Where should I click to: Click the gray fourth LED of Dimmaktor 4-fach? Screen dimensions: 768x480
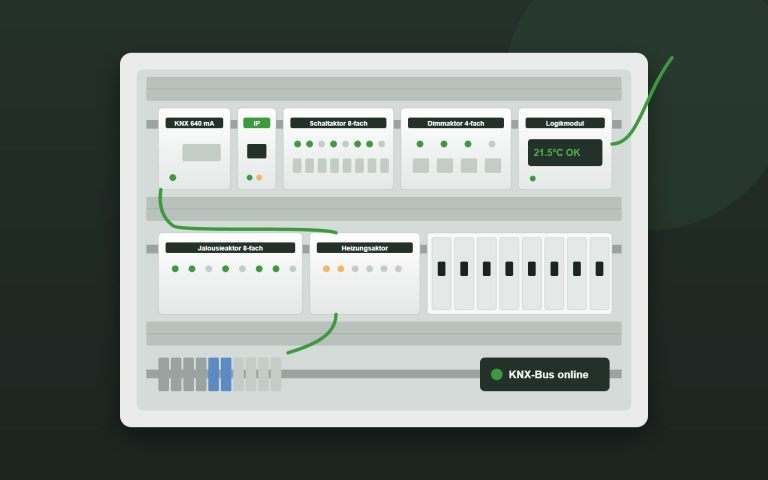[x=492, y=144]
